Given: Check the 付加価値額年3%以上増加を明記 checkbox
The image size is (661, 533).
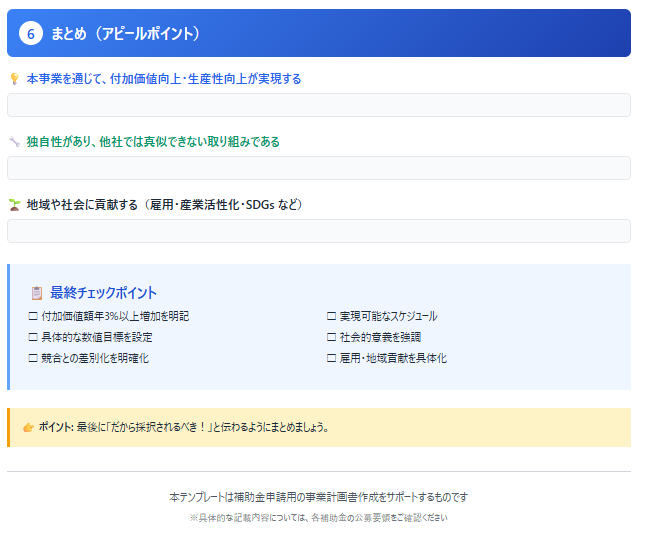Looking at the screenshot, I should click(x=33, y=316).
